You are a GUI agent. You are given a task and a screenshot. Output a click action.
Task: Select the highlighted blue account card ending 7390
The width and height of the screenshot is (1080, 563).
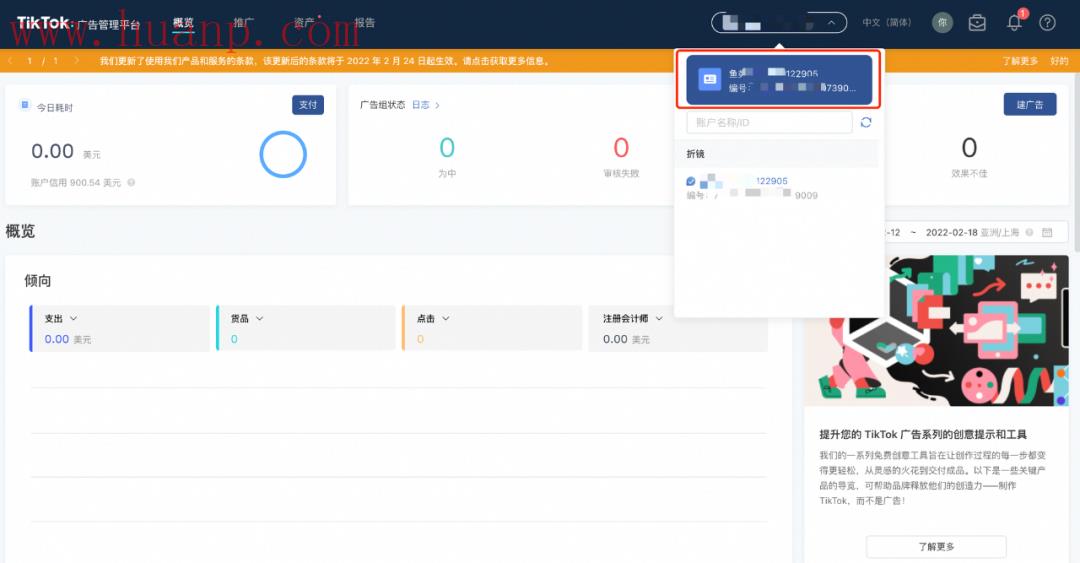click(779, 80)
